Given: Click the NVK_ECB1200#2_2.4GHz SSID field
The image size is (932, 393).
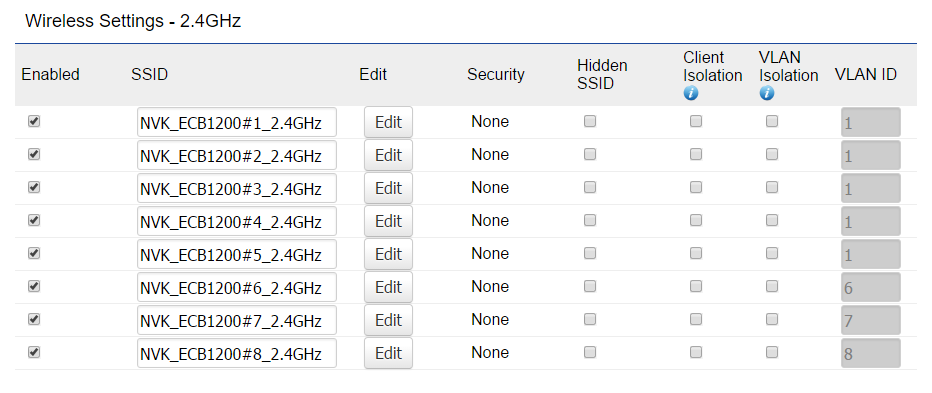Looking at the screenshot, I should pos(237,156).
